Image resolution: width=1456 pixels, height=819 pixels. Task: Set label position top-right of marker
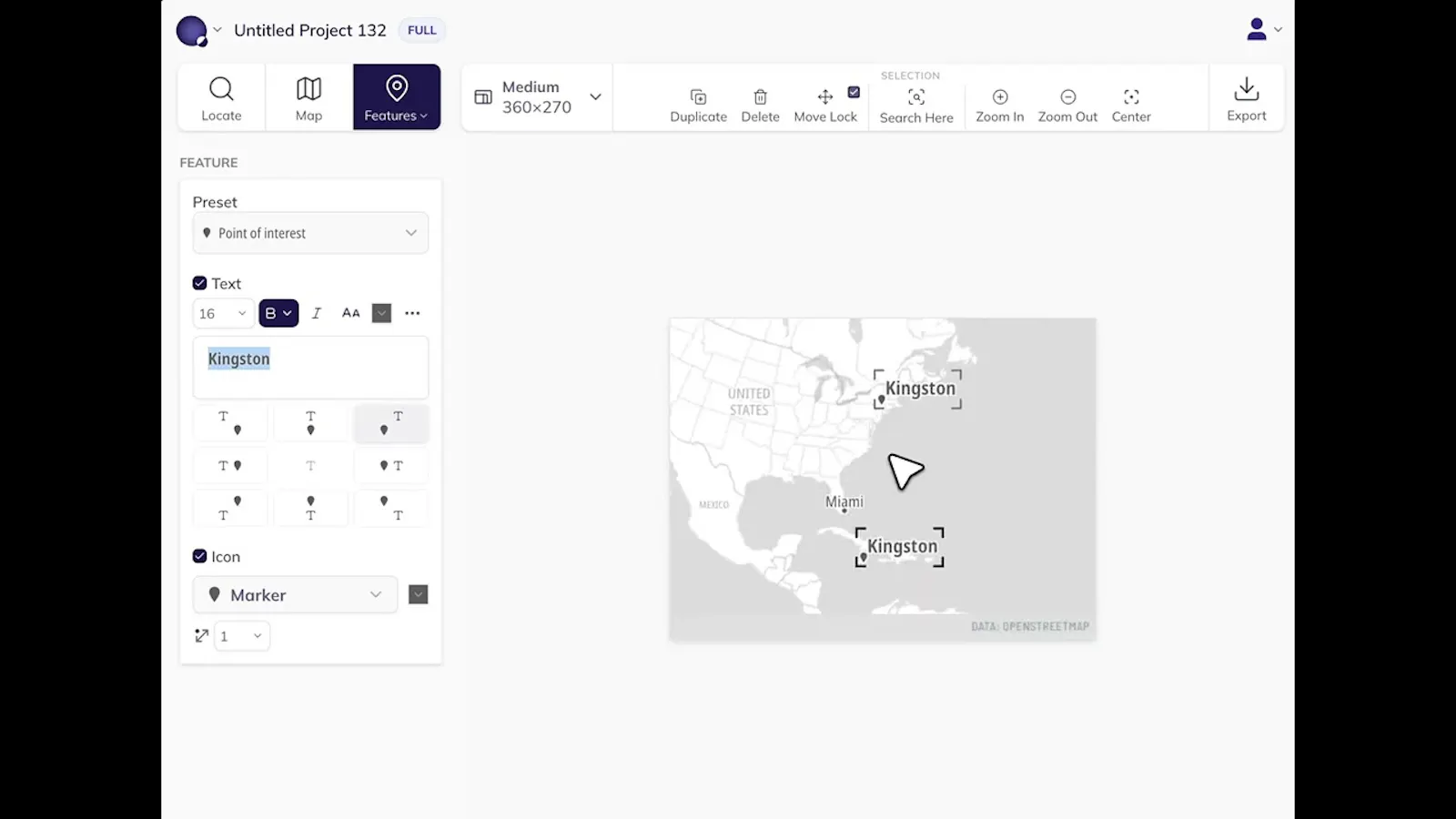[390, 423]
